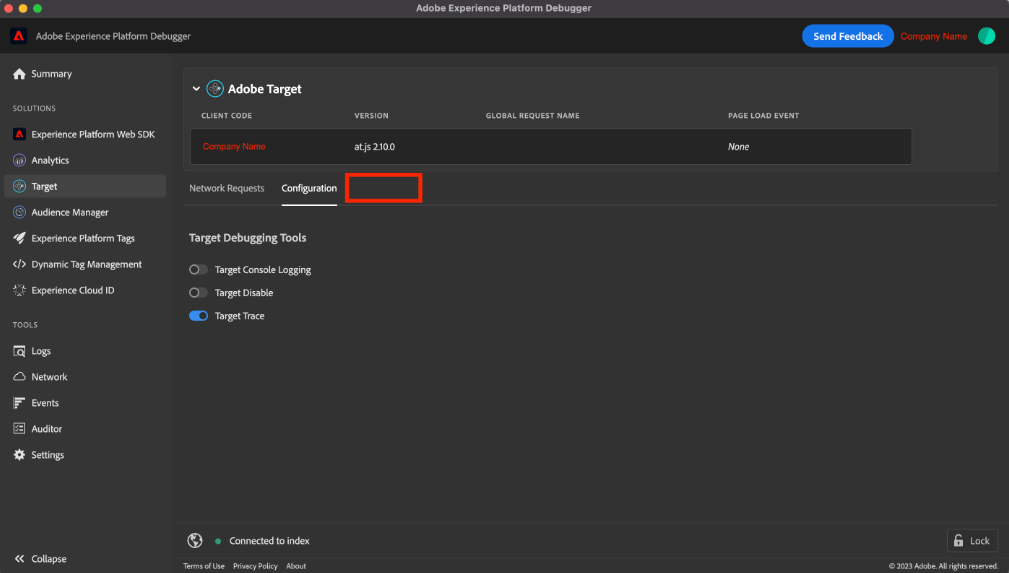The width and height of the screenshot is (1009, 573).
Task: Click the Audience Manager icon
Action: click(19, 212)
